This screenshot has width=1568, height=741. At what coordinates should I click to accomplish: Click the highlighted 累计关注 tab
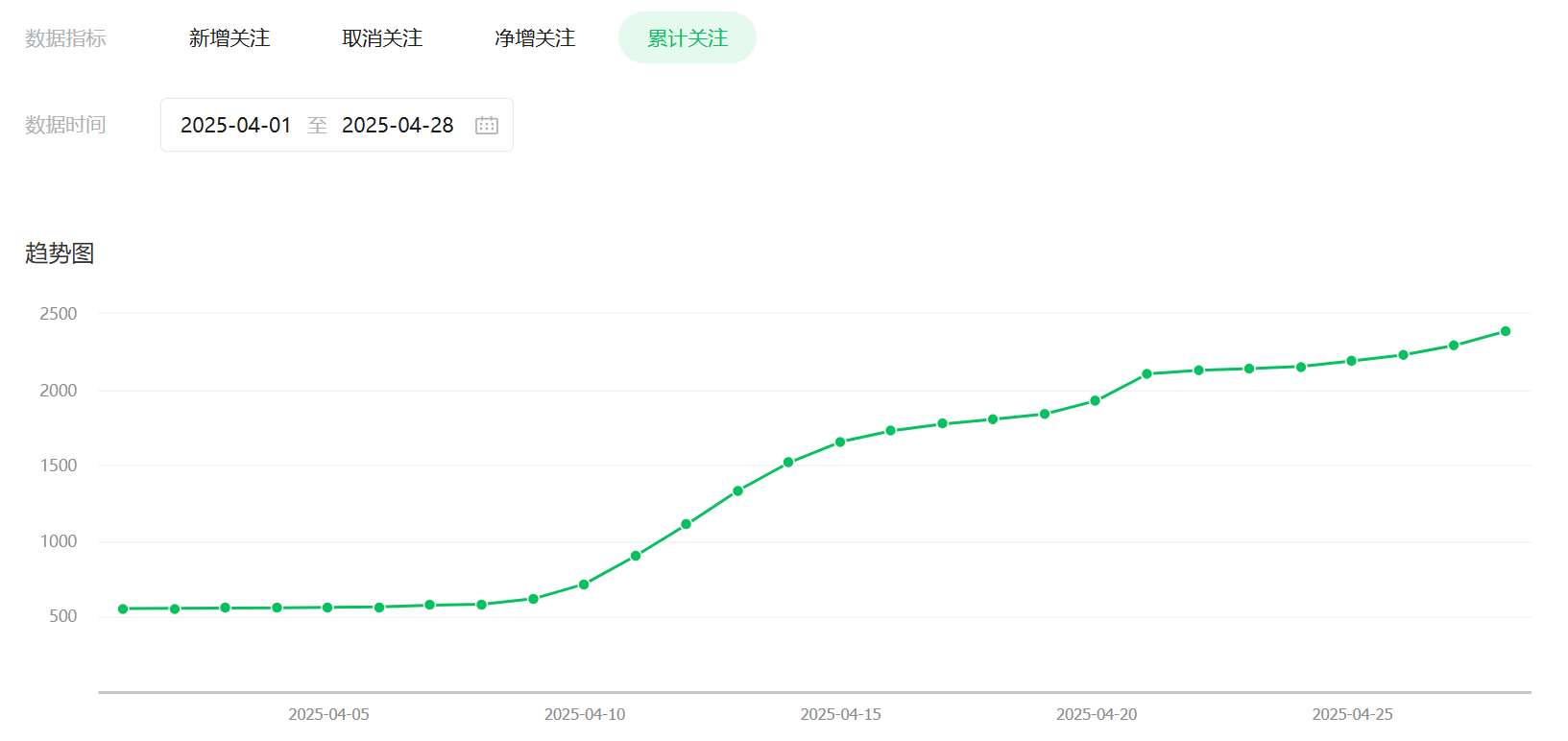click(x=688, y=38)
